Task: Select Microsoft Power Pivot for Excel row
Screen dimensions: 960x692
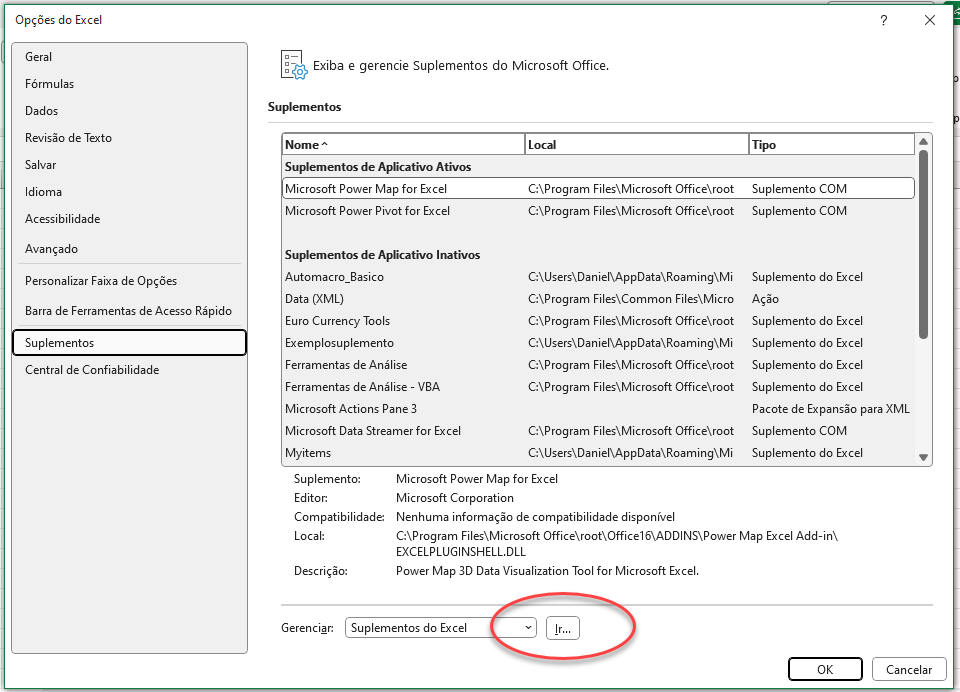Action: click(x=598, y=211)
